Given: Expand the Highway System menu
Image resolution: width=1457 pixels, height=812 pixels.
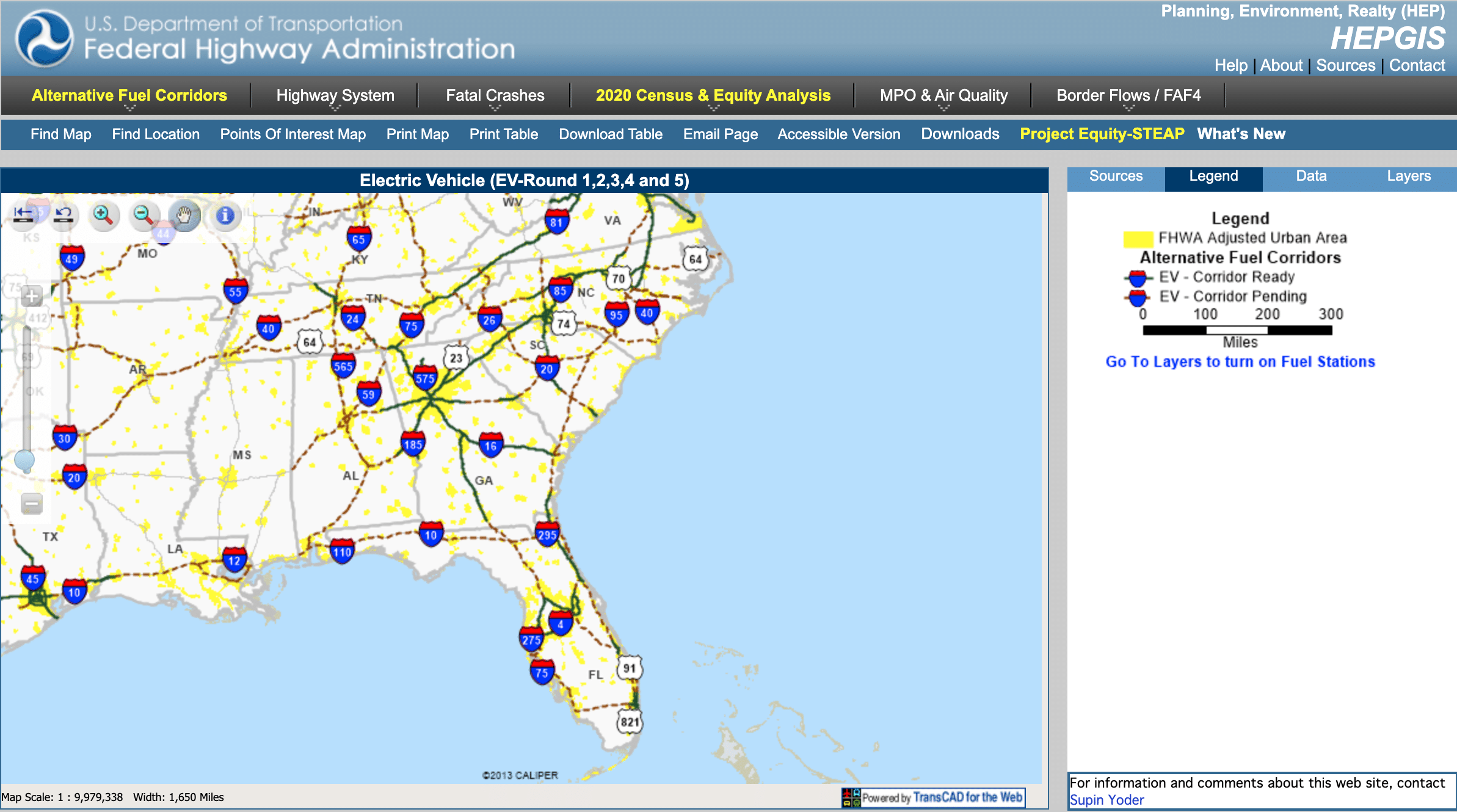Looking at the screenshot, I should [335, 96].
